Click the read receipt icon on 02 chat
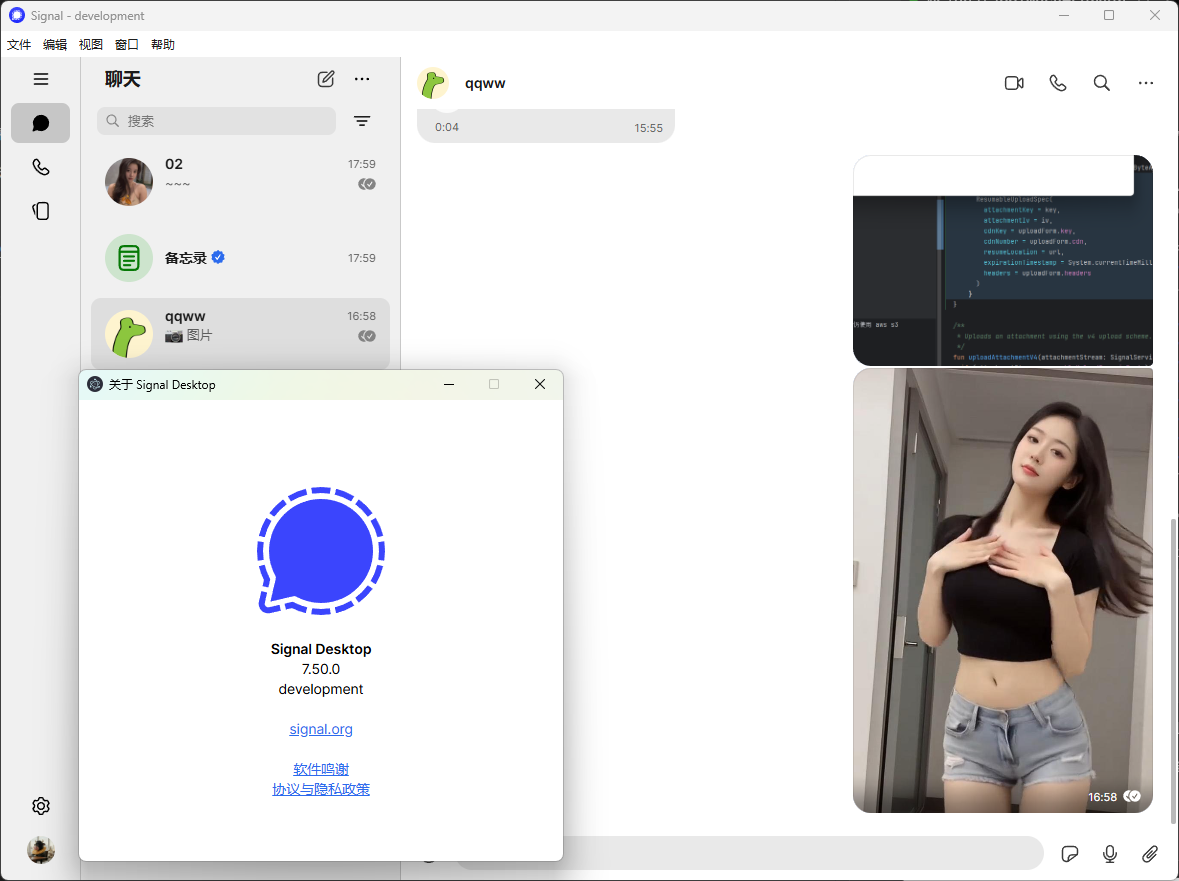 tap(367, 184)
